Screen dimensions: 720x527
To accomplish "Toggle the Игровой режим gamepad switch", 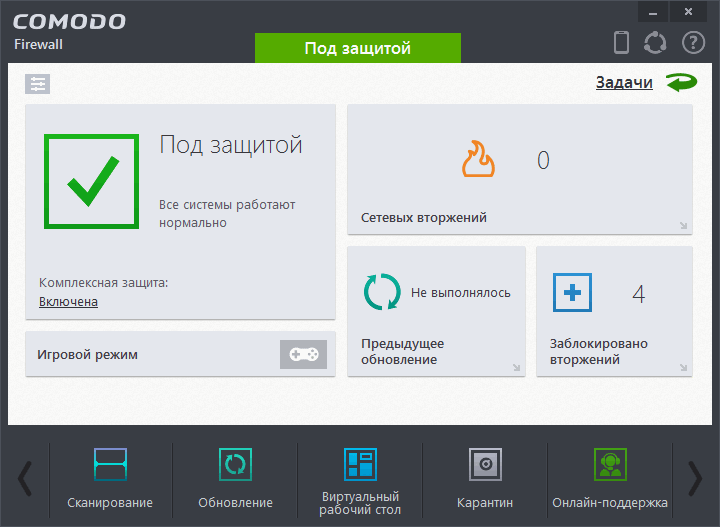I will coord(304,354).
